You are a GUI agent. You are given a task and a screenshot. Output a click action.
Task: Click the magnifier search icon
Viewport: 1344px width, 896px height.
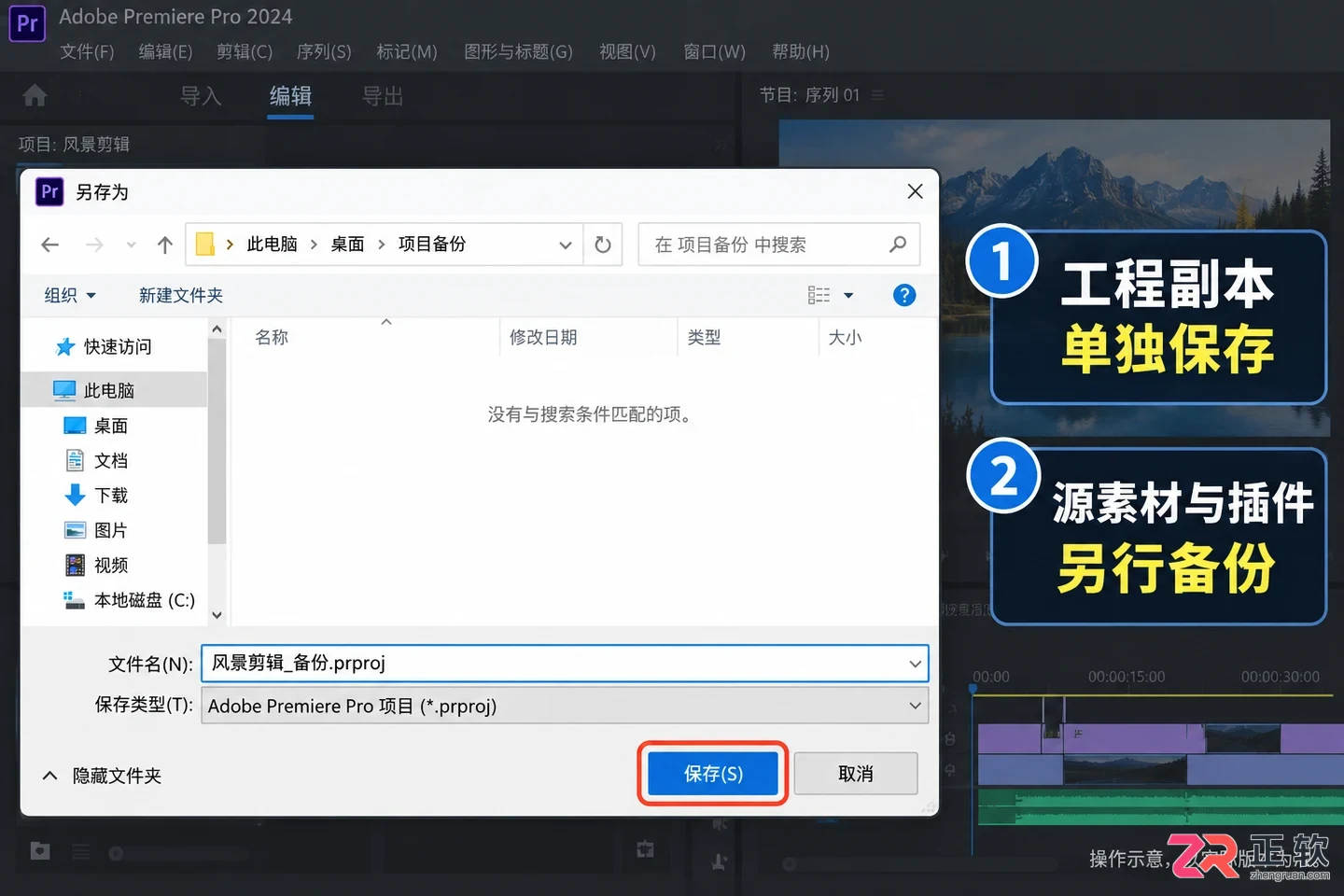tap(898, 245)
